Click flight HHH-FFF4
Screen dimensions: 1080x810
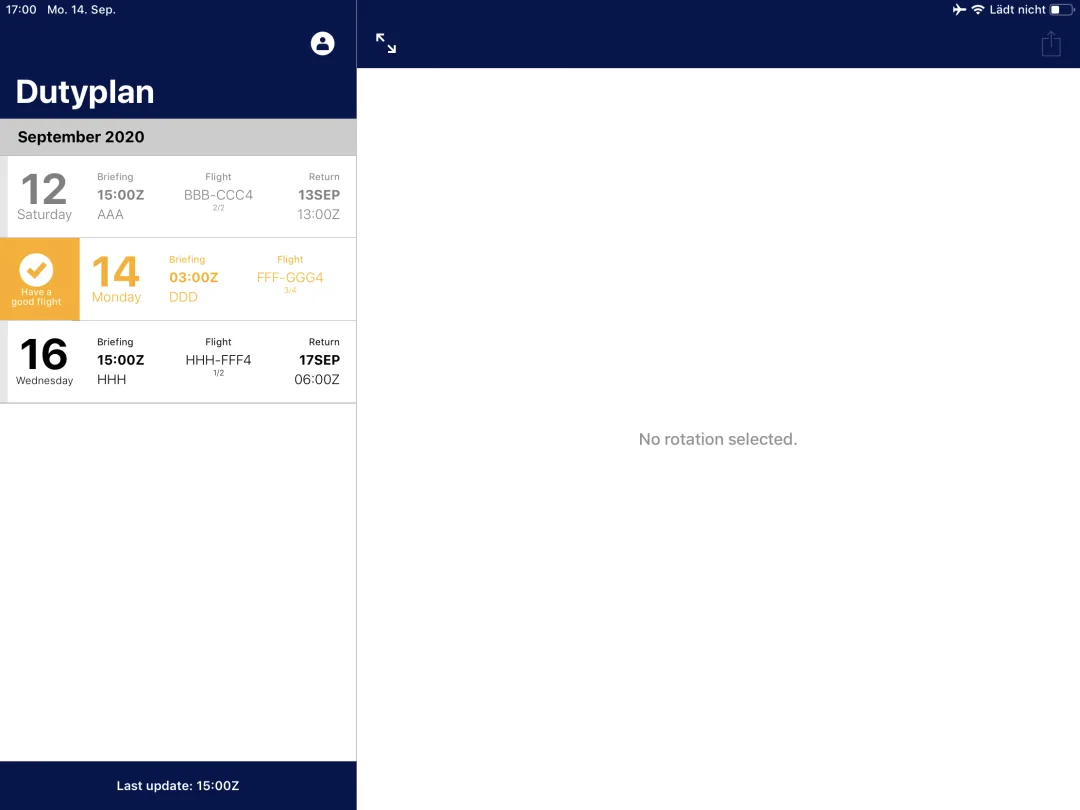[218, 360]
